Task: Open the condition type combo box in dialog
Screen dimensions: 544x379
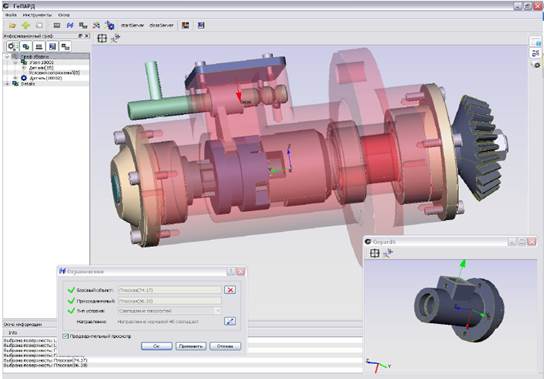Action: tap(170, 311)
